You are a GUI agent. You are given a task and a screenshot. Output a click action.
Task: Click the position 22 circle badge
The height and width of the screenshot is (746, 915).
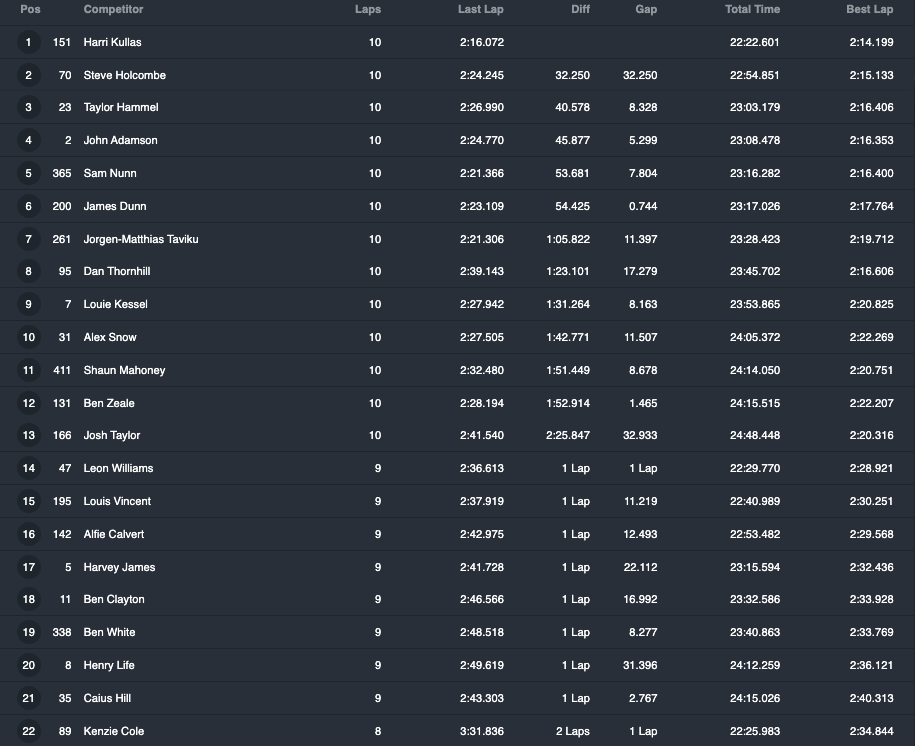[29, 731]
